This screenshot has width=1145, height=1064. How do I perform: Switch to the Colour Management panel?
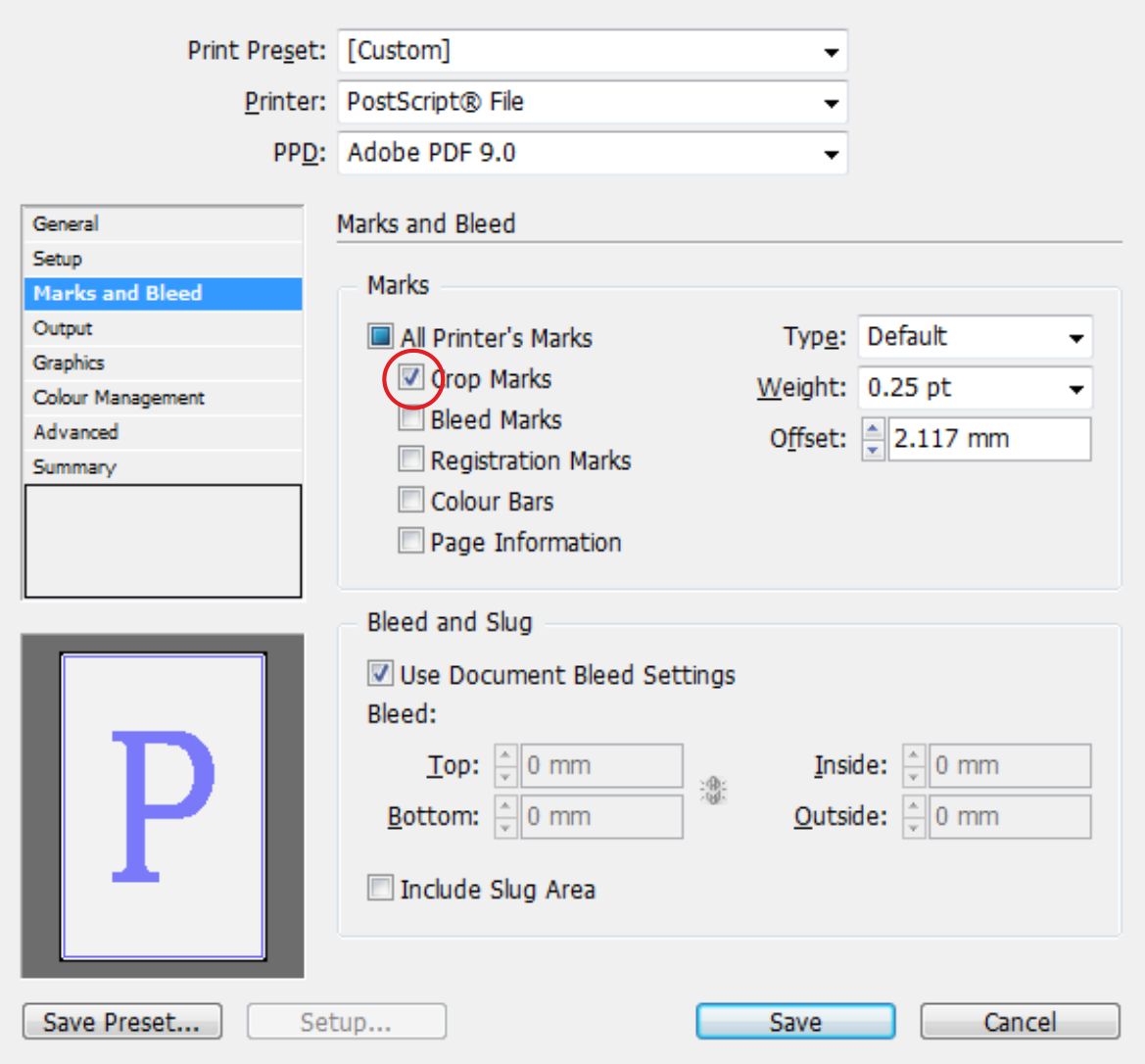coord(119,398)
